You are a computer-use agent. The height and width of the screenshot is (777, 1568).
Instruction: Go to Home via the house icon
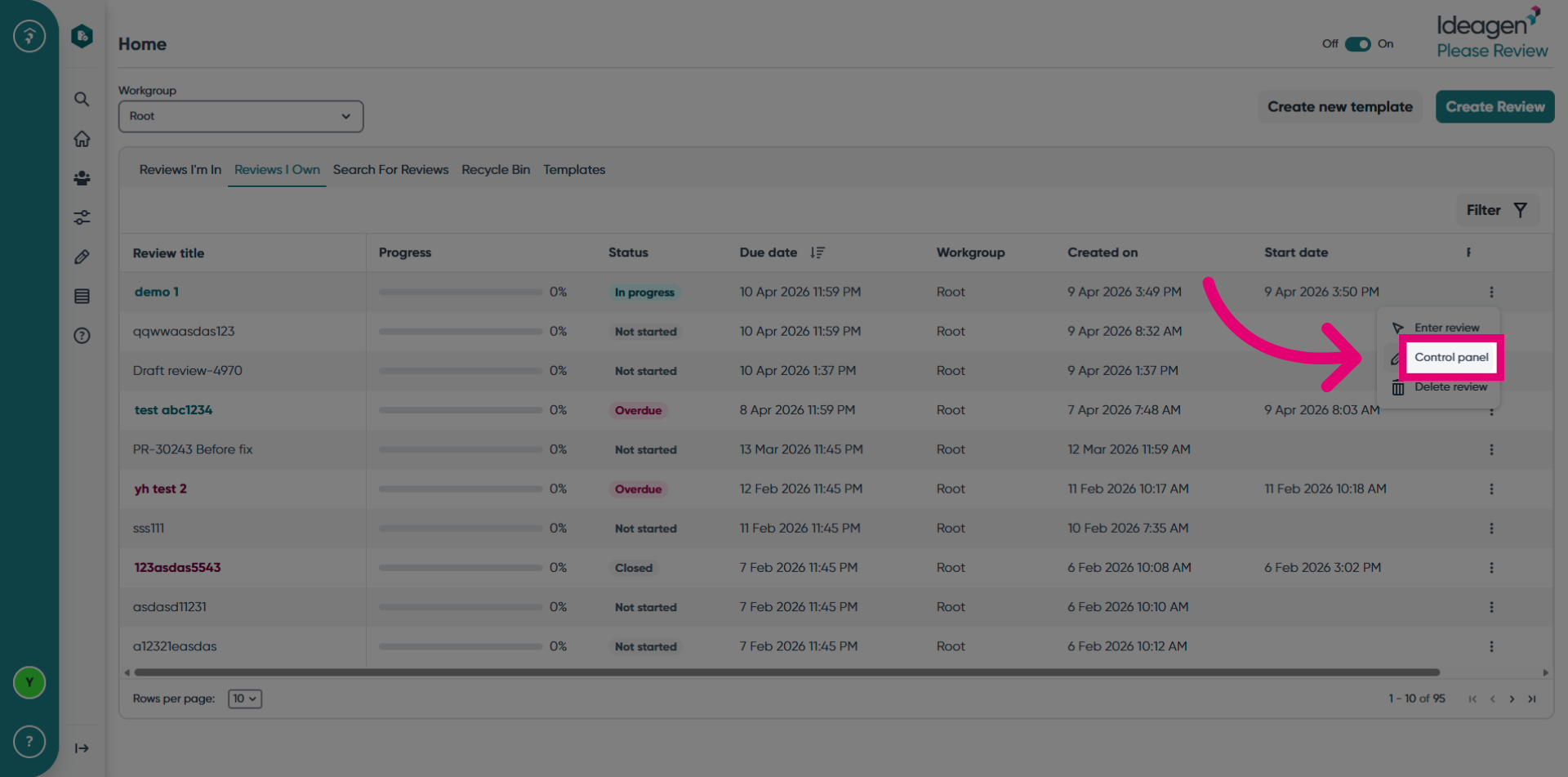pos(82,139)
